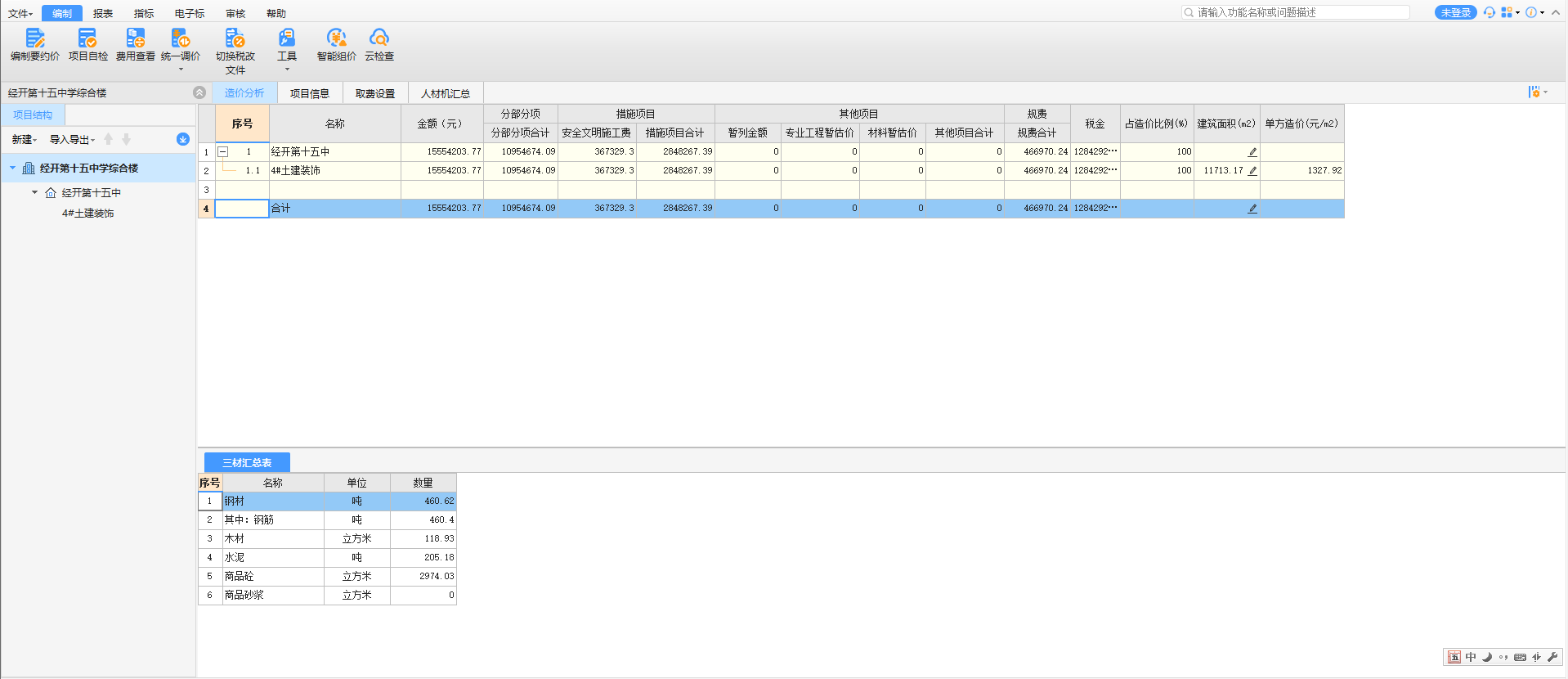Focus the function search input field
Viewport: 1568px width, 679px height.
(1296, 12)
